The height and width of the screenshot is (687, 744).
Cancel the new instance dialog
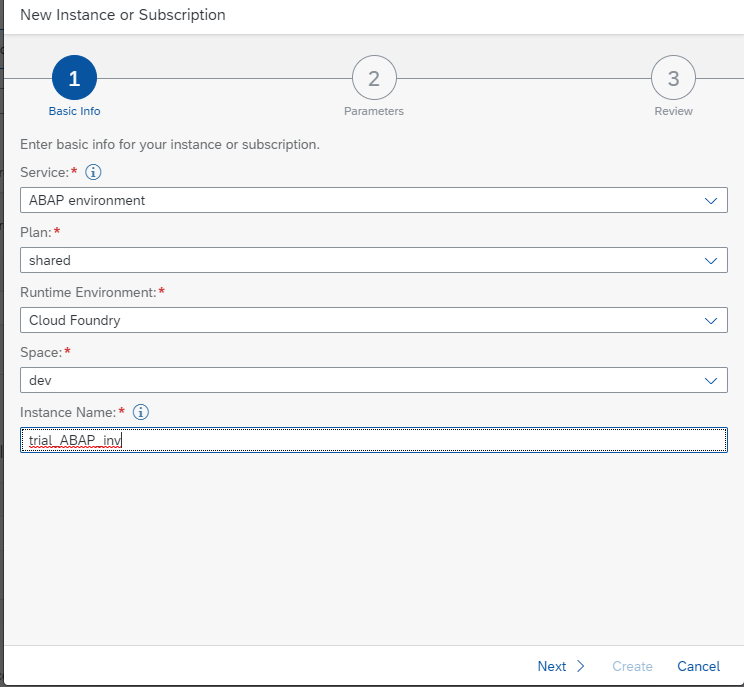tap(698, 666)
